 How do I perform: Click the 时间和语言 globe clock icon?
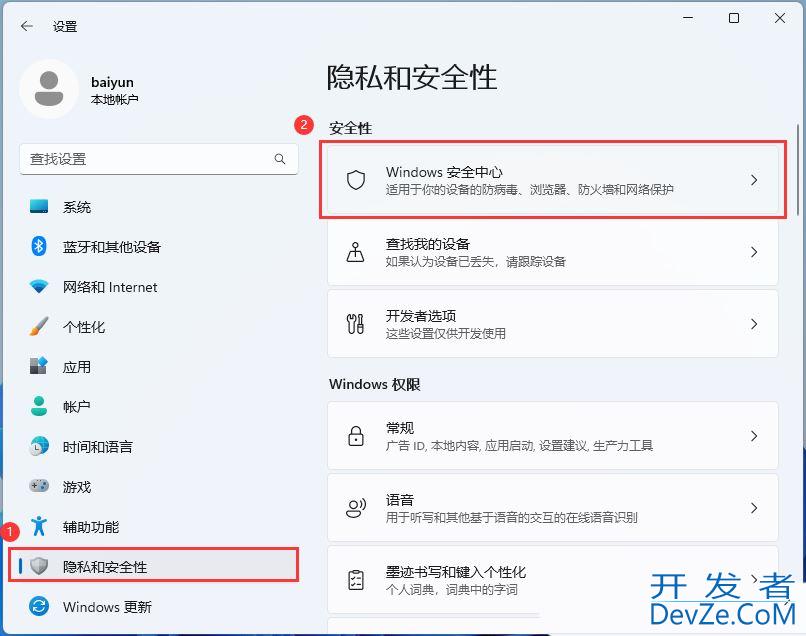click(x=39, y=446)
